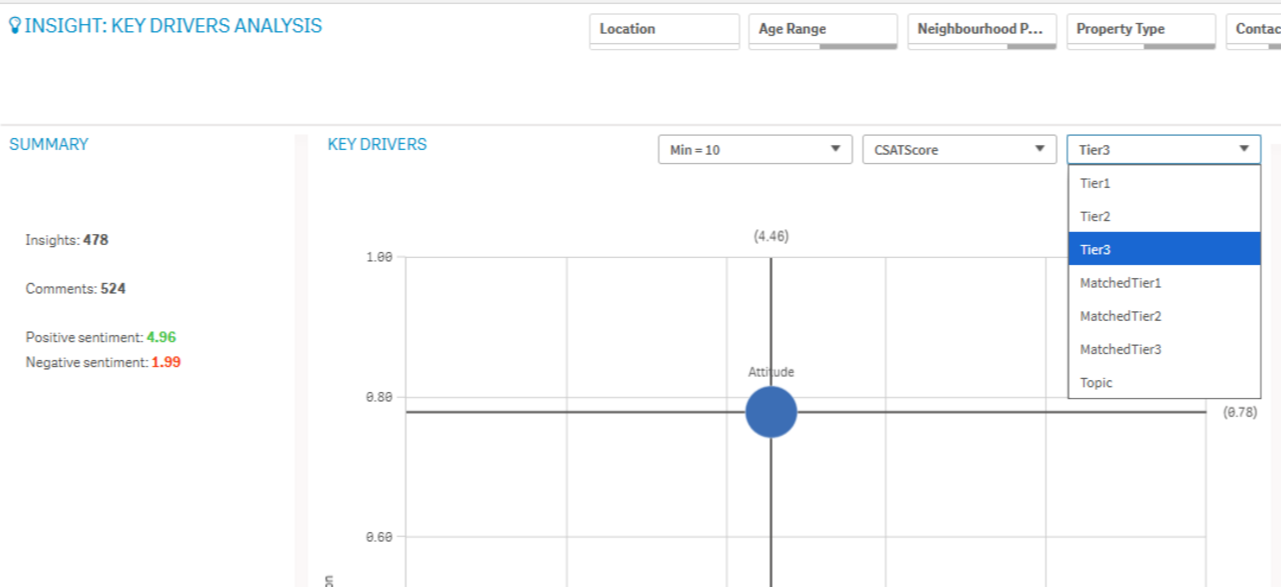
Task: Click the SUMMARY heading
Action: [x=49, y=144]
